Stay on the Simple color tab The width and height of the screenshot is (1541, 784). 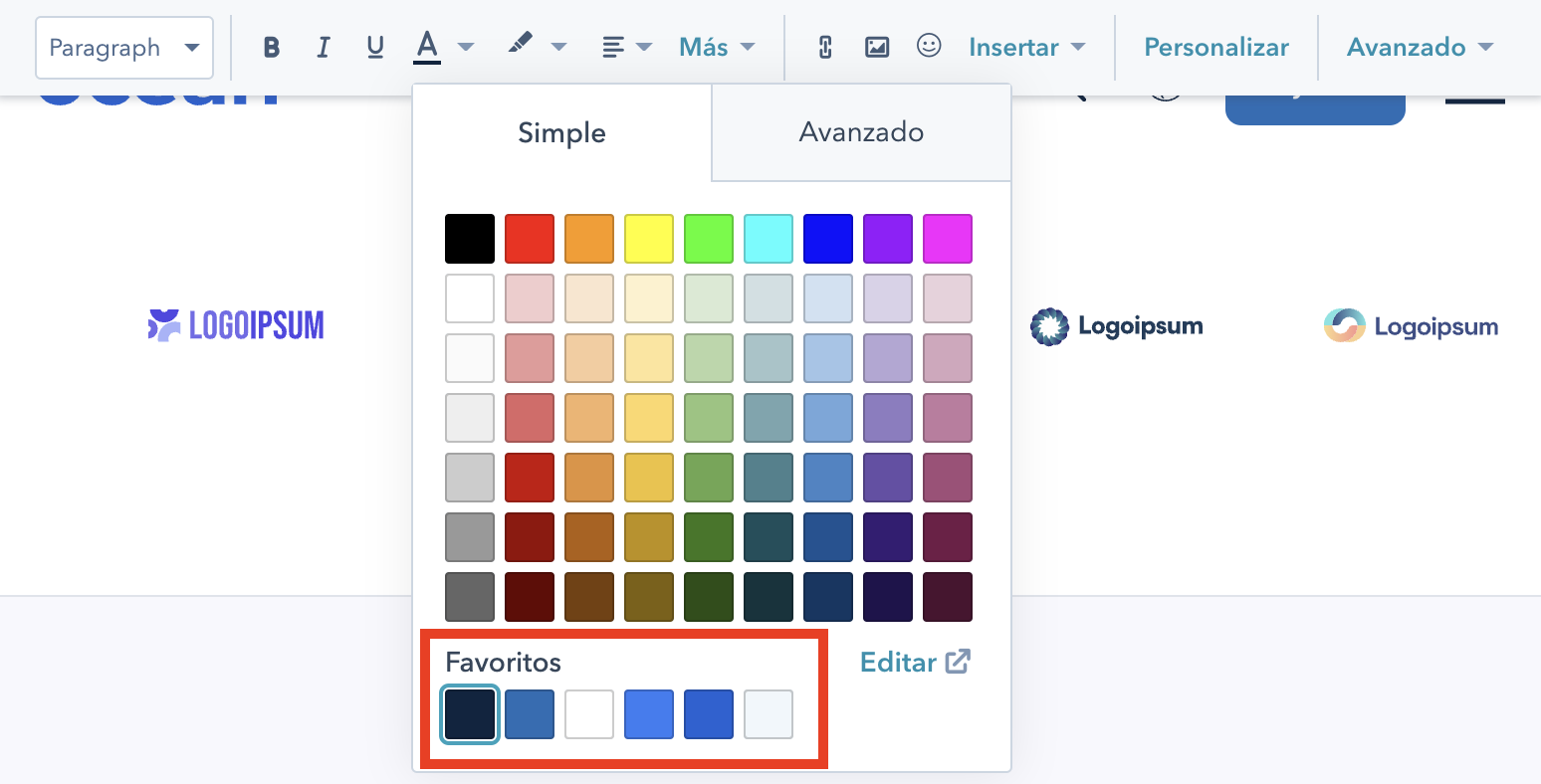point(560,131)
